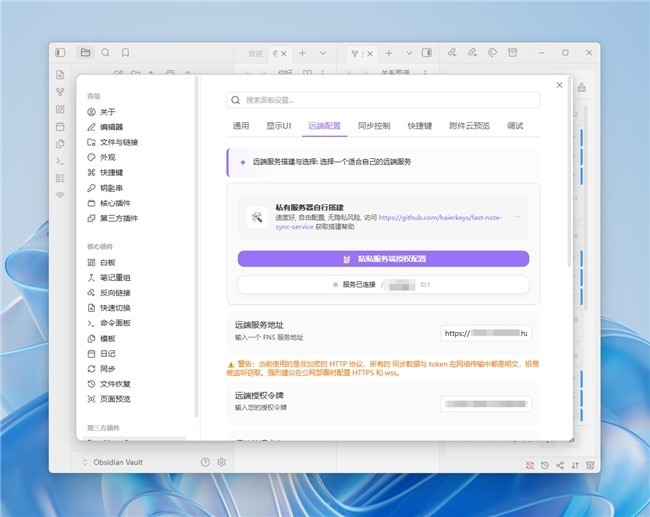Open the bookmarks icon in top bar

coord(125,53)
